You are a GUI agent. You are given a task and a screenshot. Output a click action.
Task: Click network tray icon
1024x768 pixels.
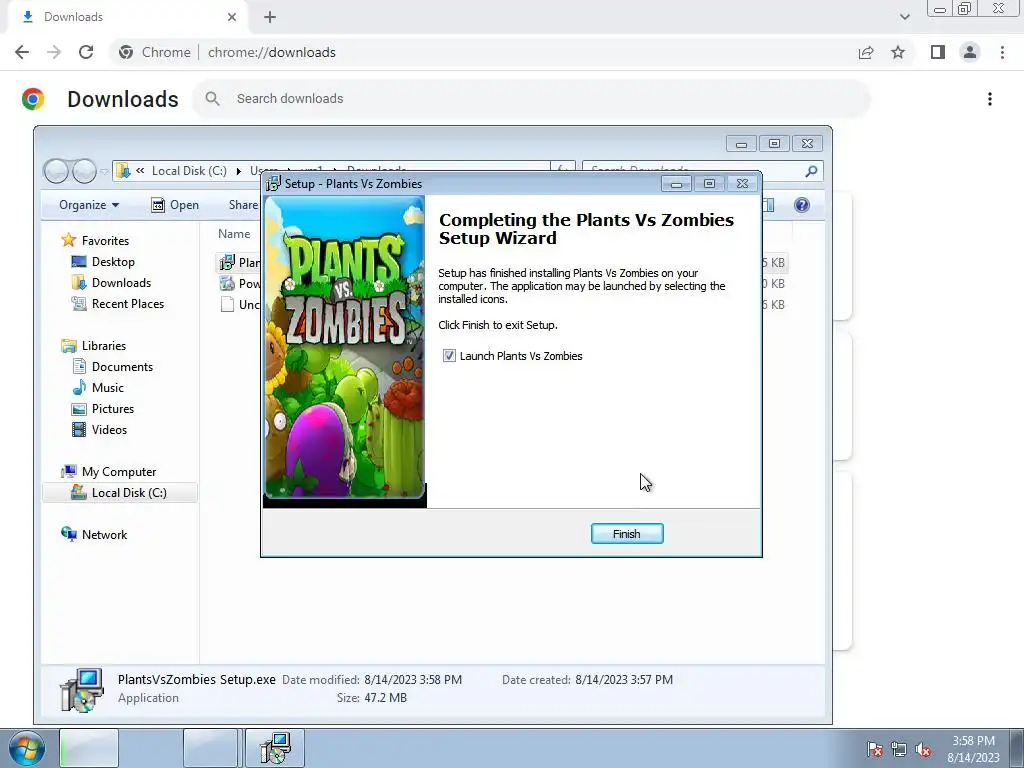tap(899, 749)
